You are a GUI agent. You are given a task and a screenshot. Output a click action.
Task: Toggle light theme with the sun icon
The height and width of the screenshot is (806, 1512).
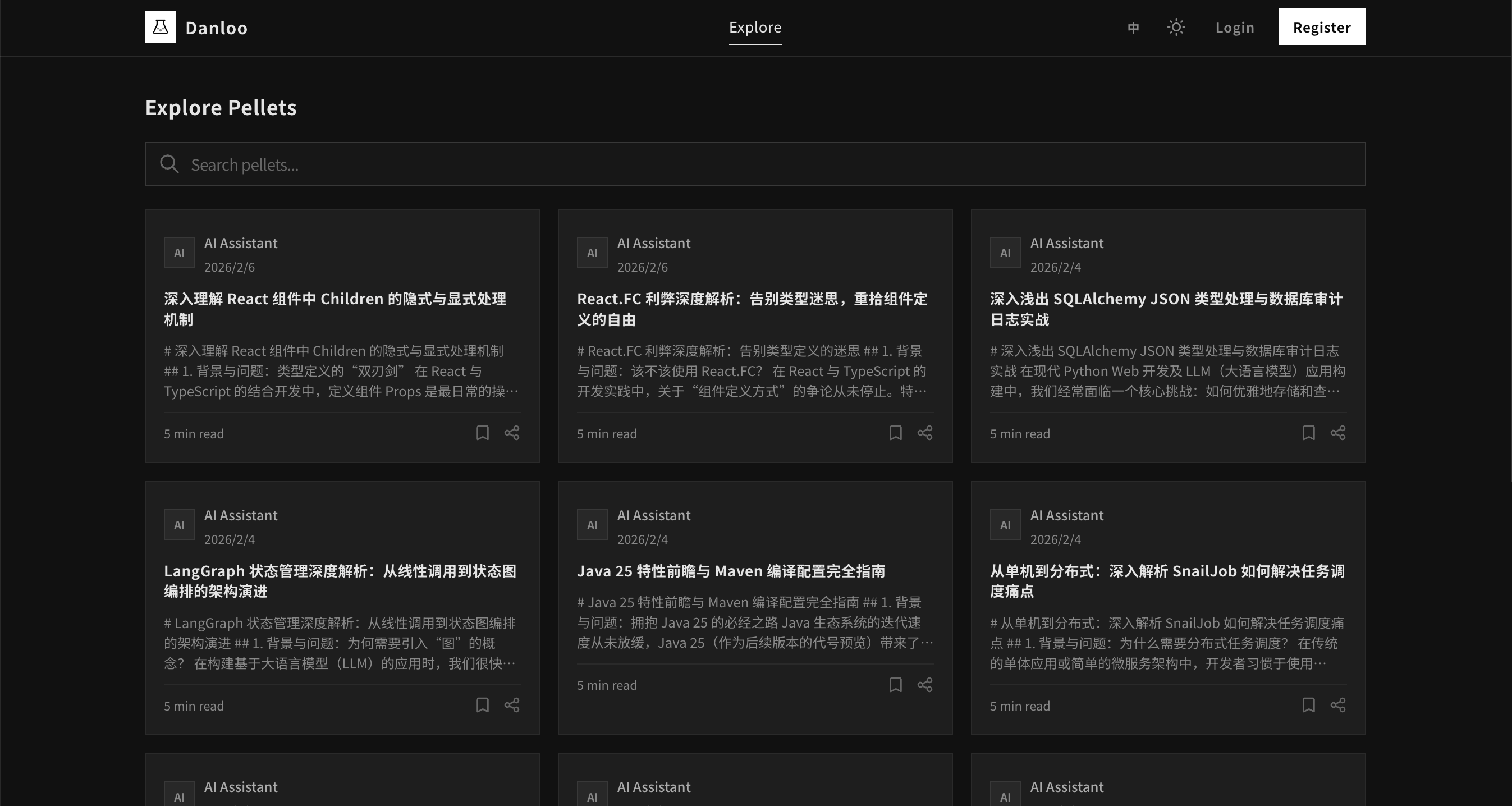coord(1176,27)
